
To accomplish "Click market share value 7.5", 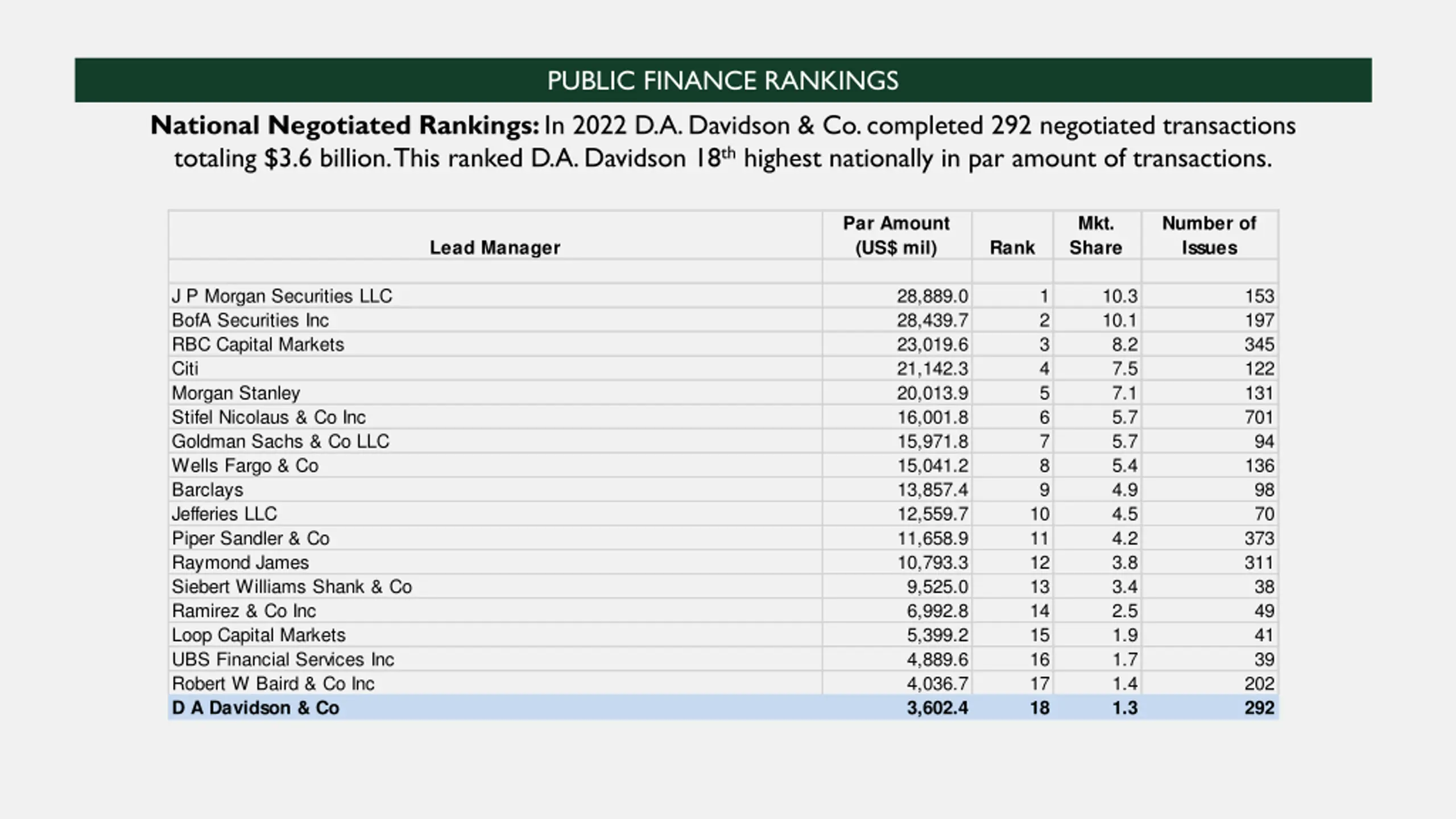I will pyautogui.click(x=1125, y=369).
